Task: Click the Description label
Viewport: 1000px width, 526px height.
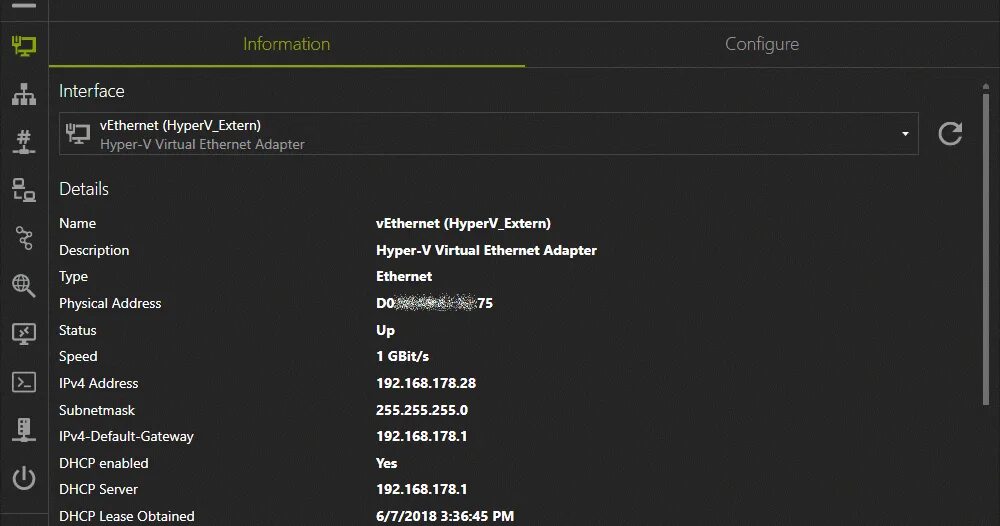Action: click(94, 250)
